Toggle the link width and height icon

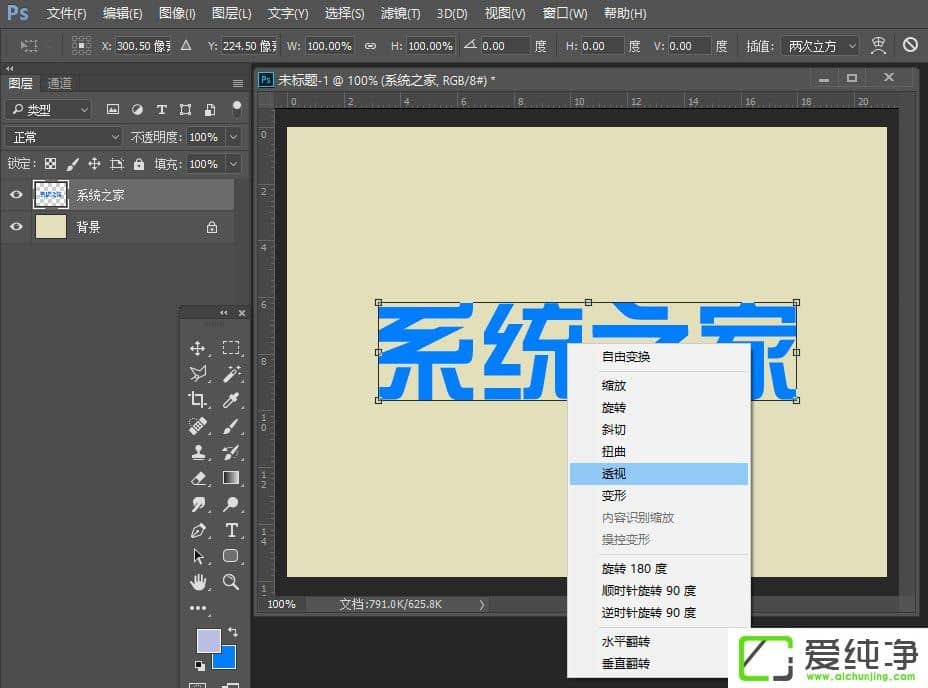point(370,46)
